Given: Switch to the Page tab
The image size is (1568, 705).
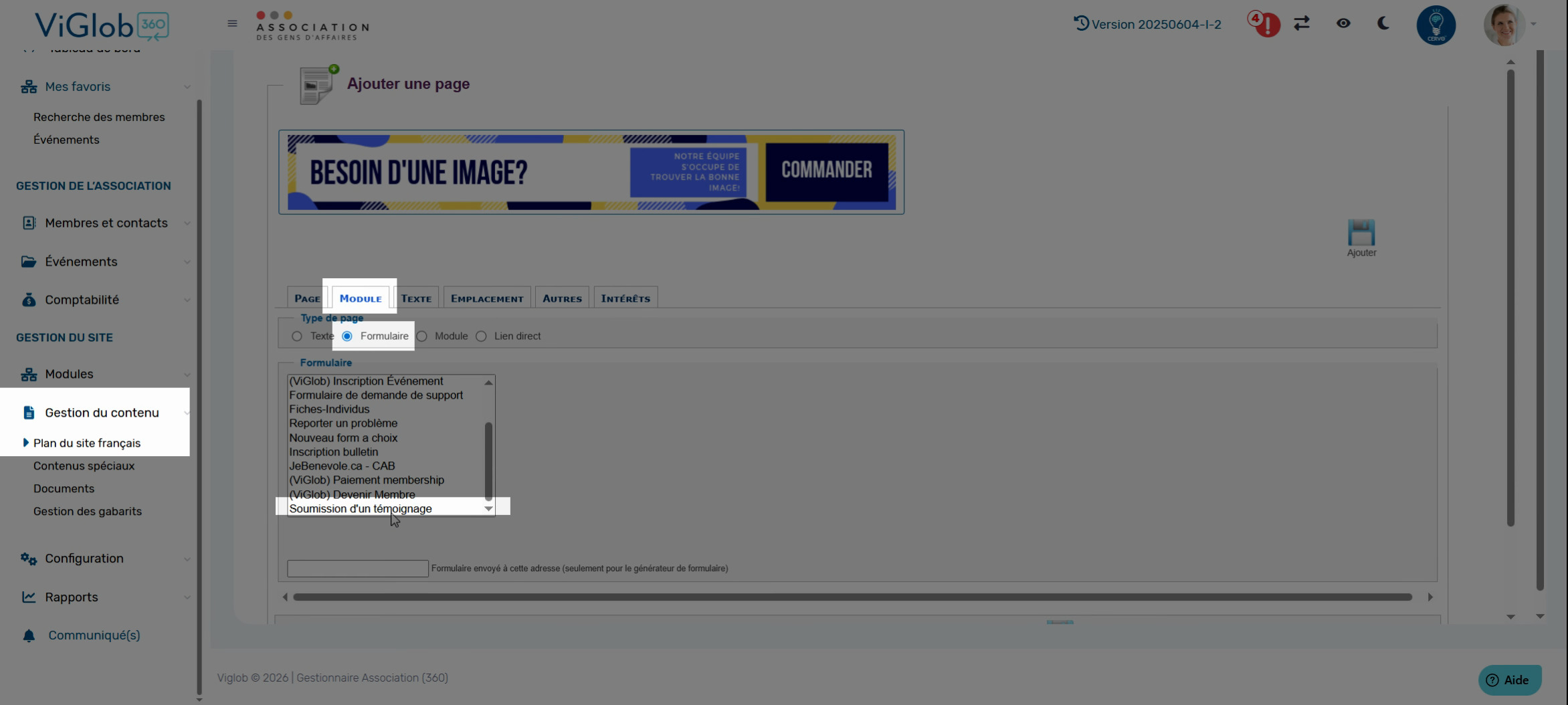Looking at the screenshot, I should (307, 298).
